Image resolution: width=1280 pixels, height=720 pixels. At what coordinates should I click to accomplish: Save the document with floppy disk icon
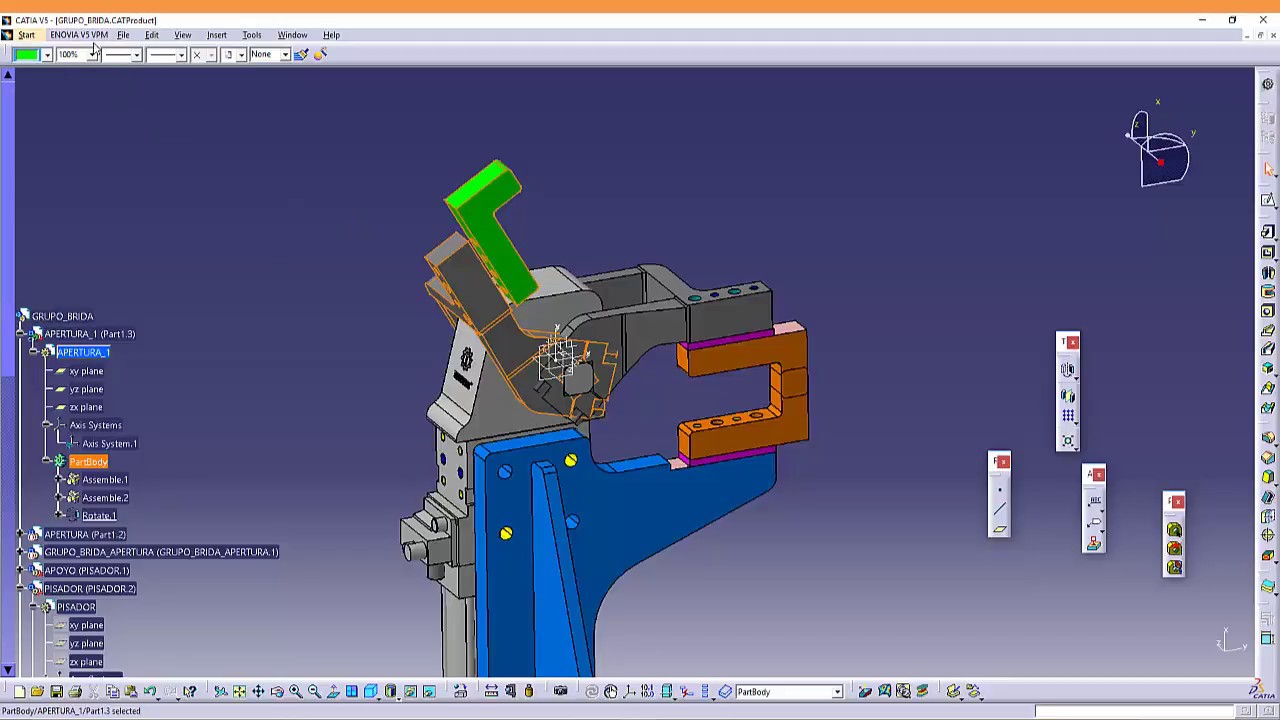[56, 691]
